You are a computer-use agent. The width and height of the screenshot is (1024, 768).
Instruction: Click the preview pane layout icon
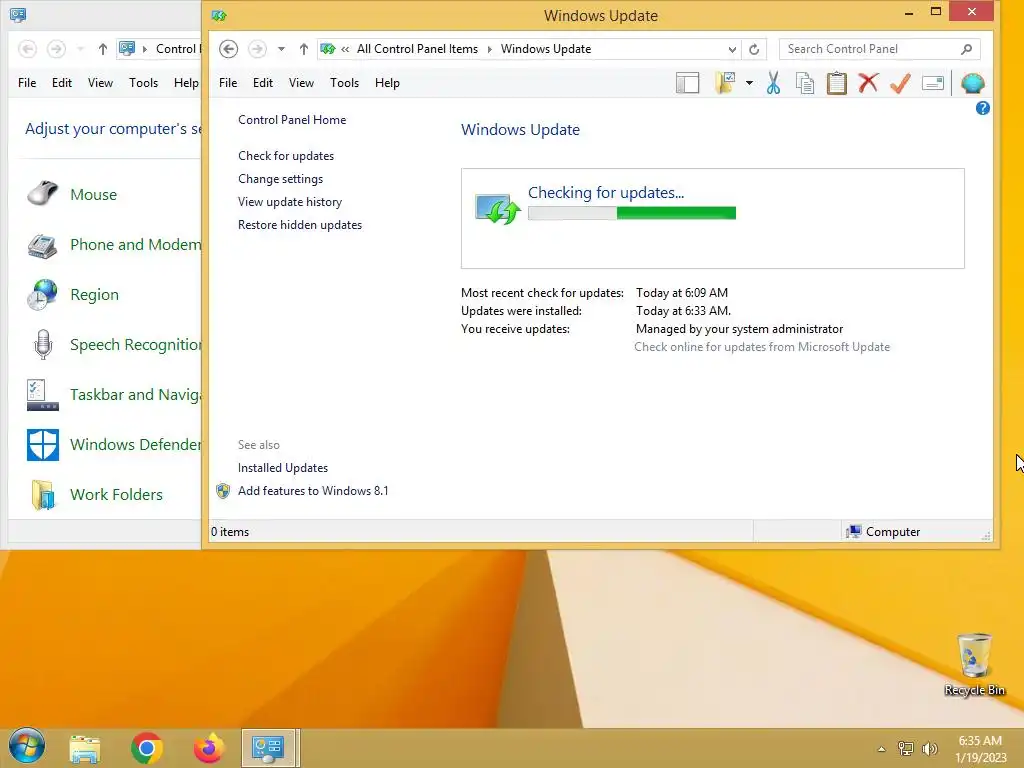(x=688, y=83)
